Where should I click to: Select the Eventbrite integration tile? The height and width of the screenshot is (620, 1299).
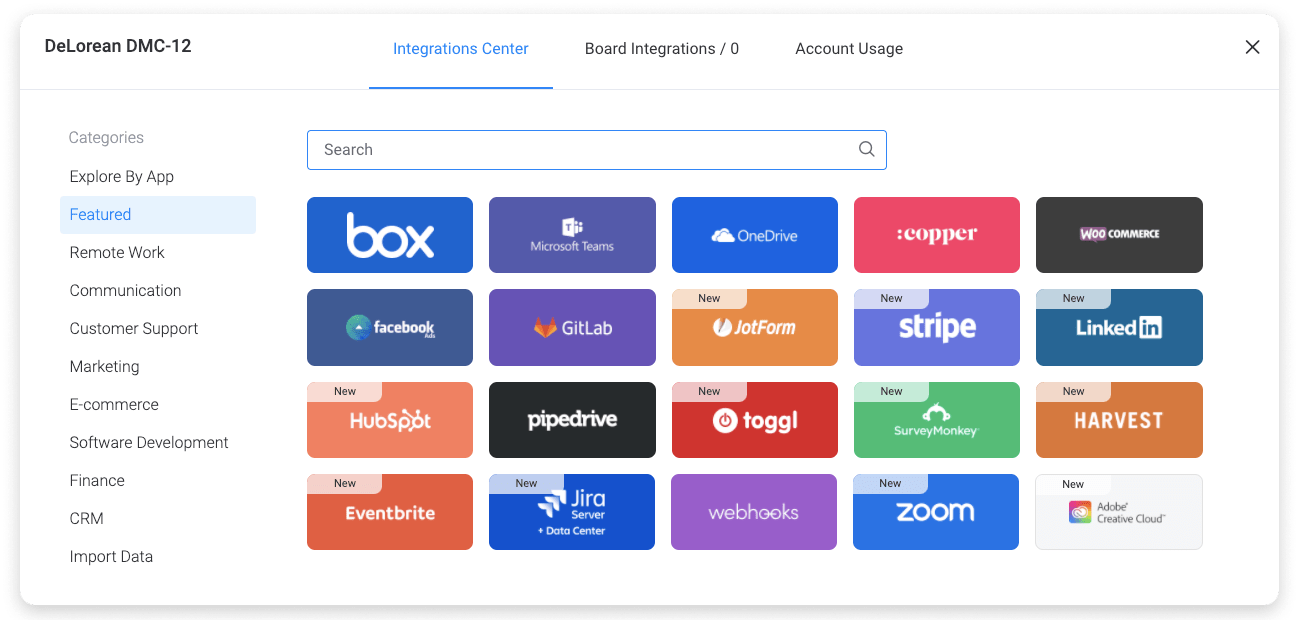click(390, 512)
